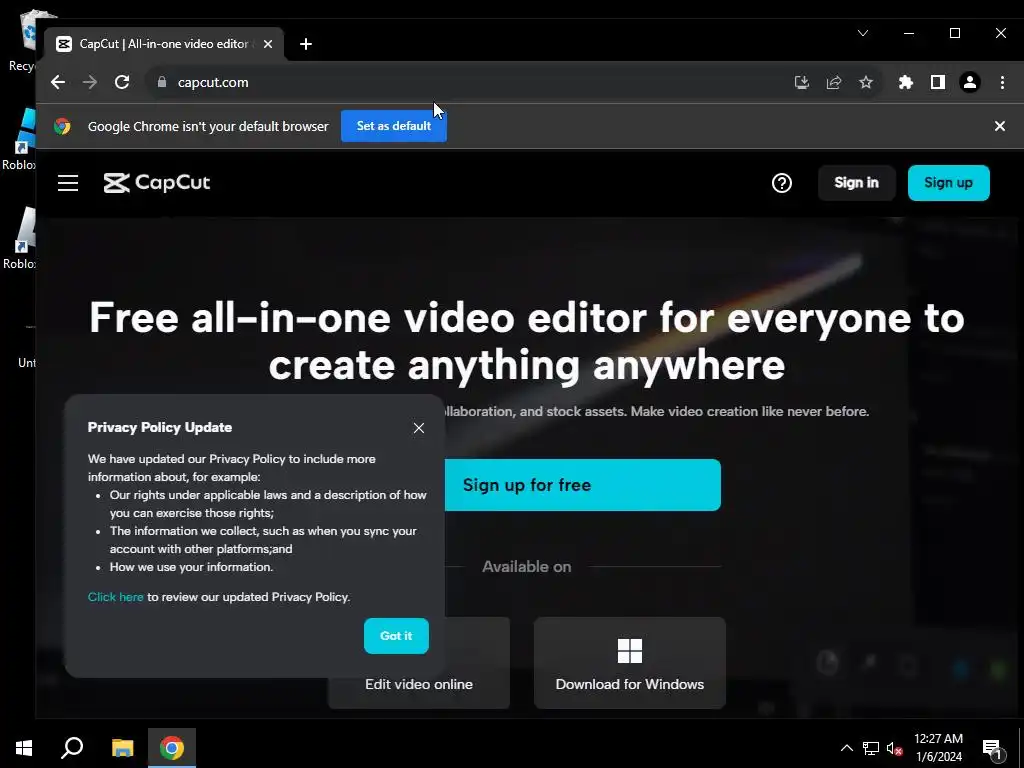Expand the Chrome tab search chevron
Screen dimensions: 1024x768
pos(863,33)
